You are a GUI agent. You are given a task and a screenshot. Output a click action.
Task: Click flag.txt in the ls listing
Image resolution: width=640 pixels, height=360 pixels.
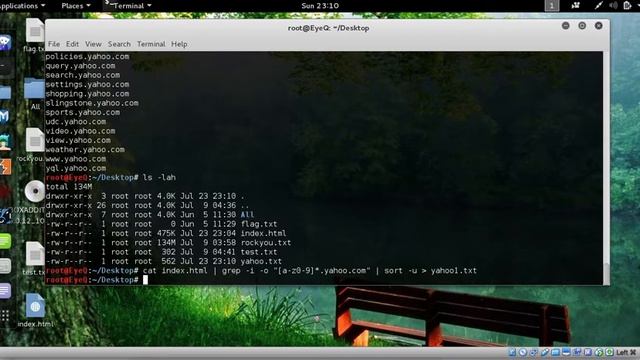pyautogui.click(x=259, y=224)
